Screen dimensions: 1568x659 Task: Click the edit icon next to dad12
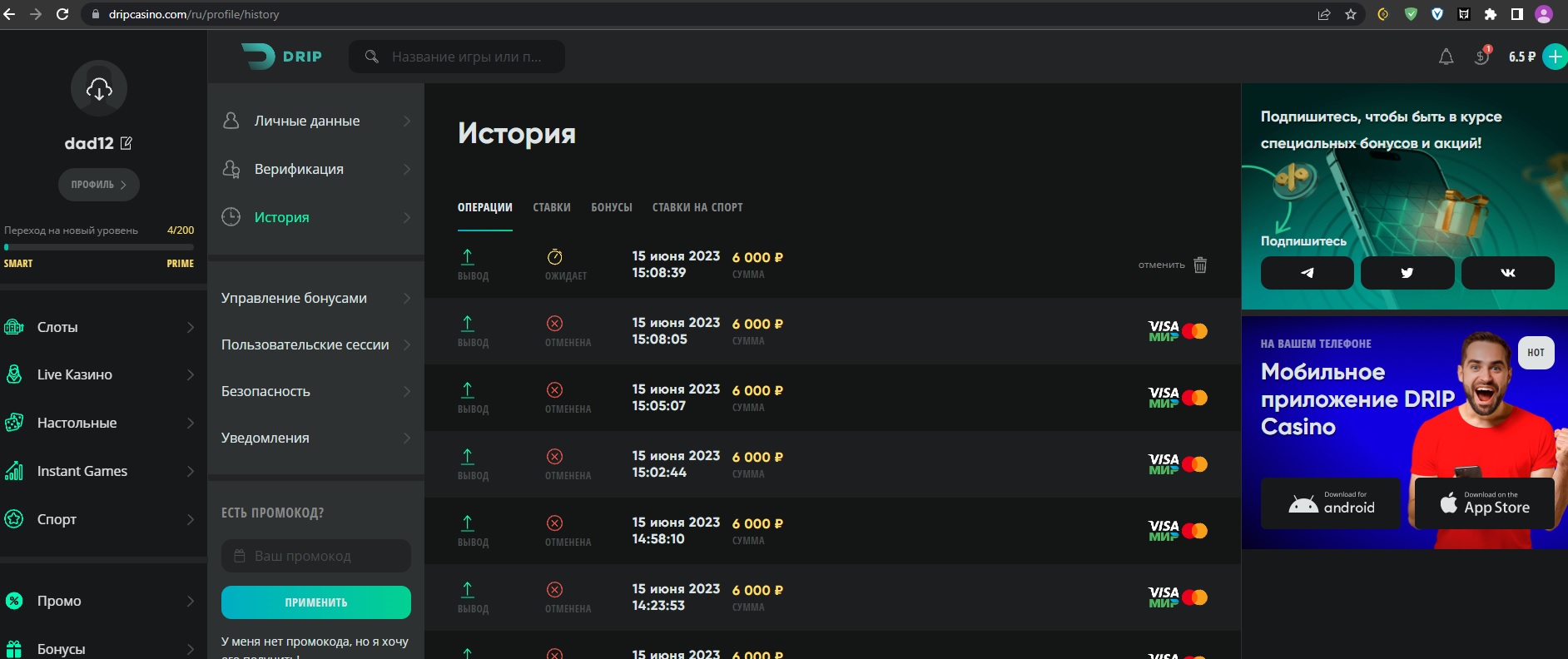[x=127, y=143]
